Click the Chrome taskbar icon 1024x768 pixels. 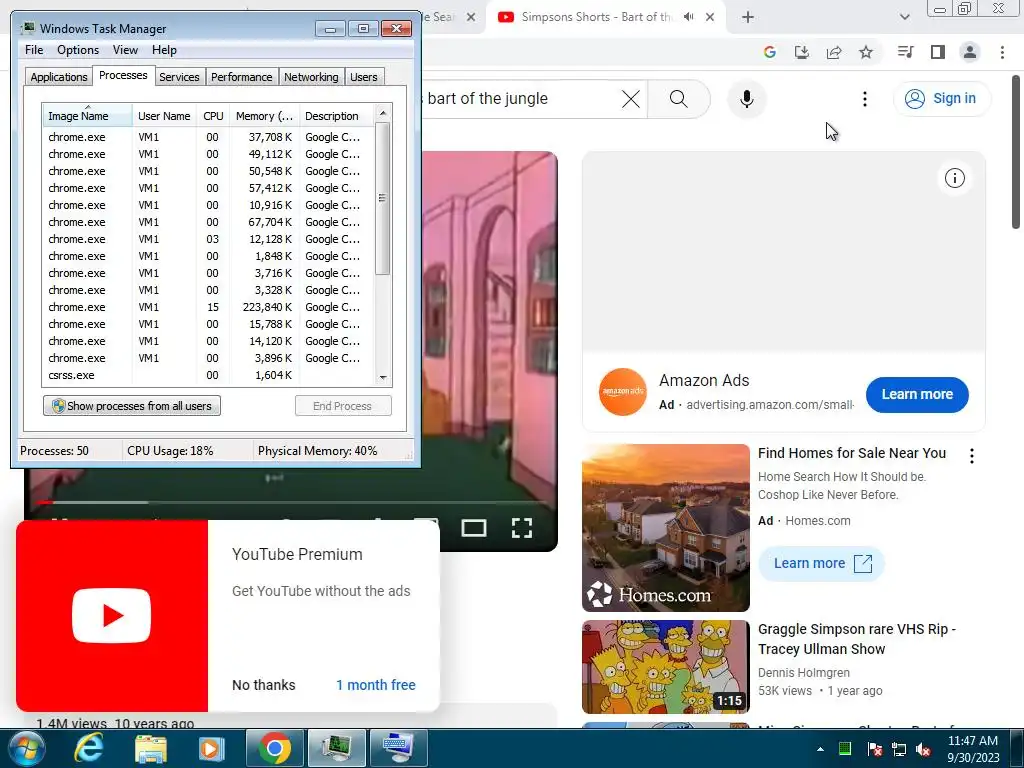tap(274, 748)
